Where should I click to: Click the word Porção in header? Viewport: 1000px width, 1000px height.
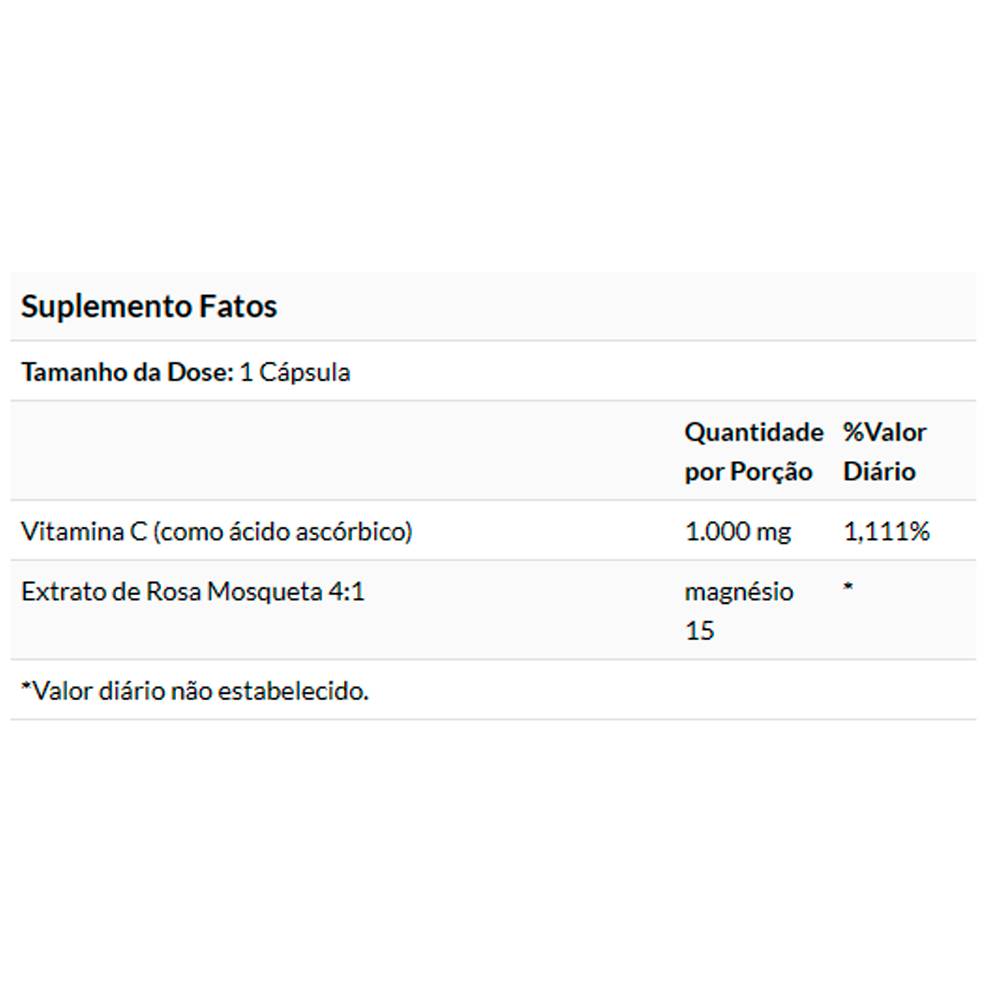pyautogui.click(x=771, y=473)
